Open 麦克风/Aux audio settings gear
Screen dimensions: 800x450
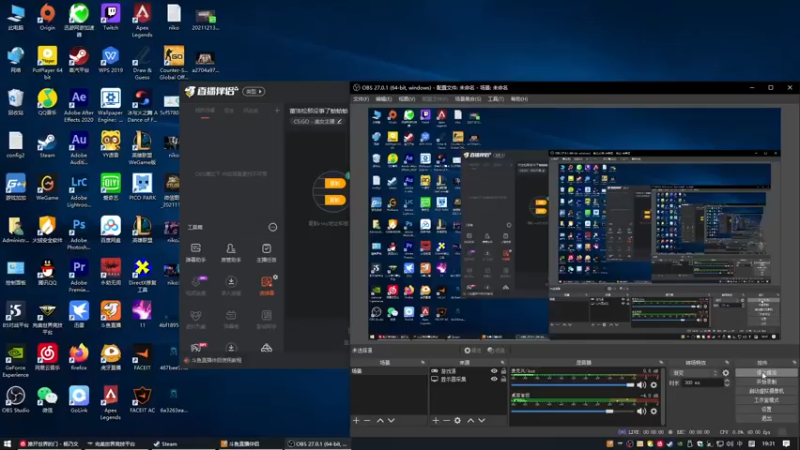point(654,385)
